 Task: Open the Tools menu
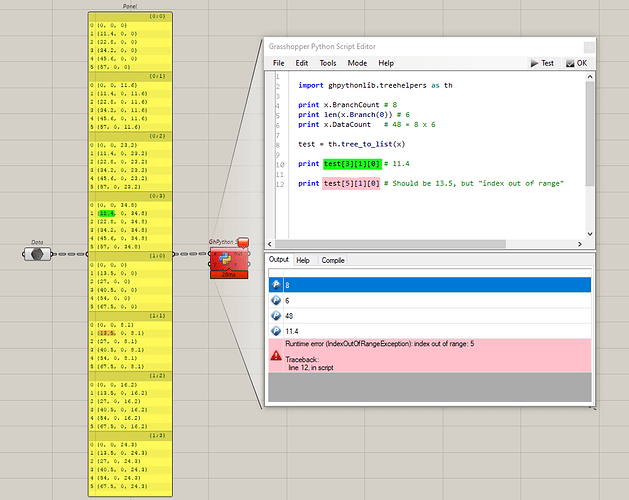pyautogui.click(x=327, y=63)
